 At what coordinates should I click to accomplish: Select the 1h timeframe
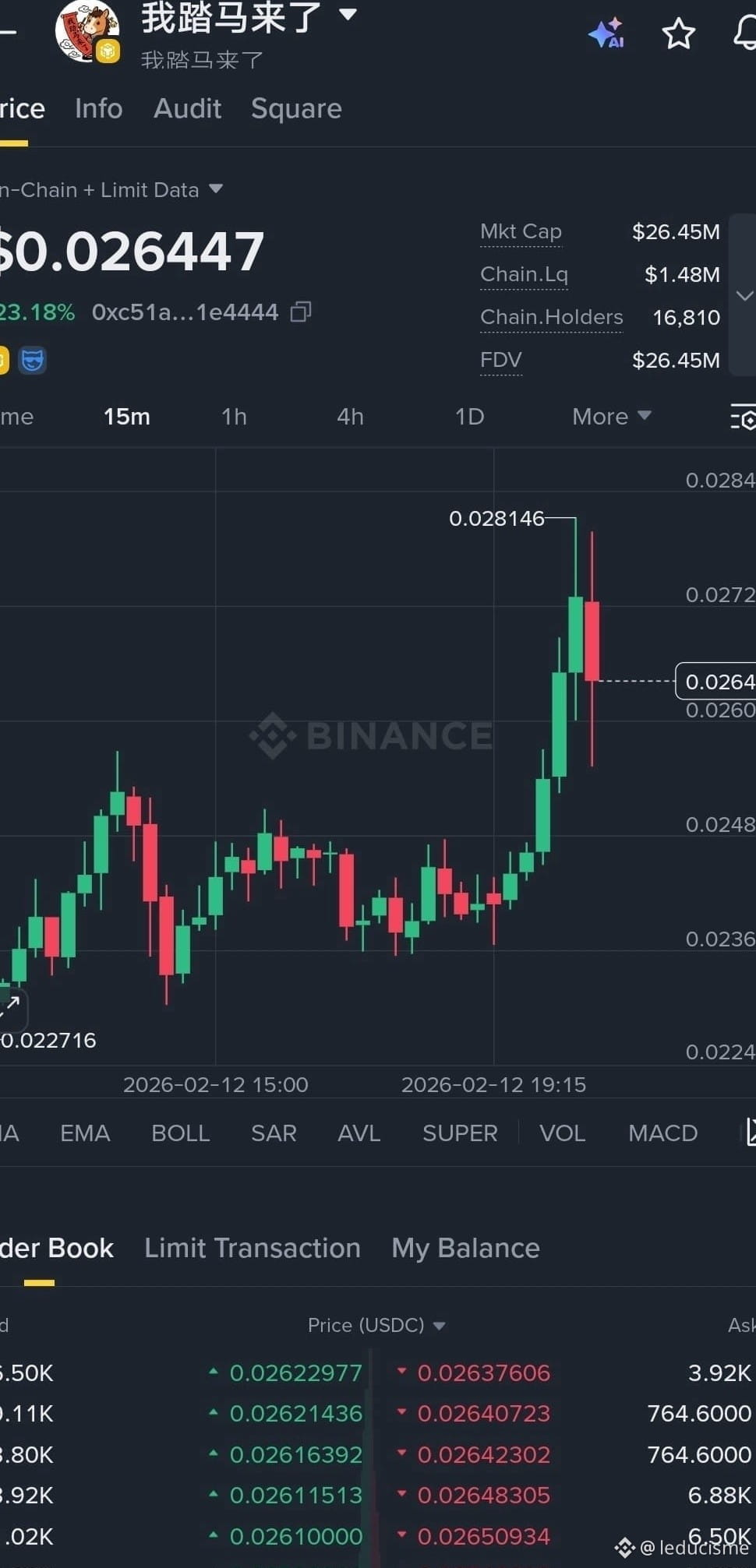coord(234,417)
